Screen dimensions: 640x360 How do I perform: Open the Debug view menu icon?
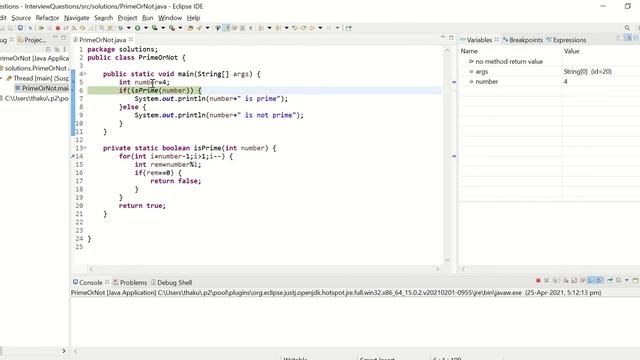[64, 49]
